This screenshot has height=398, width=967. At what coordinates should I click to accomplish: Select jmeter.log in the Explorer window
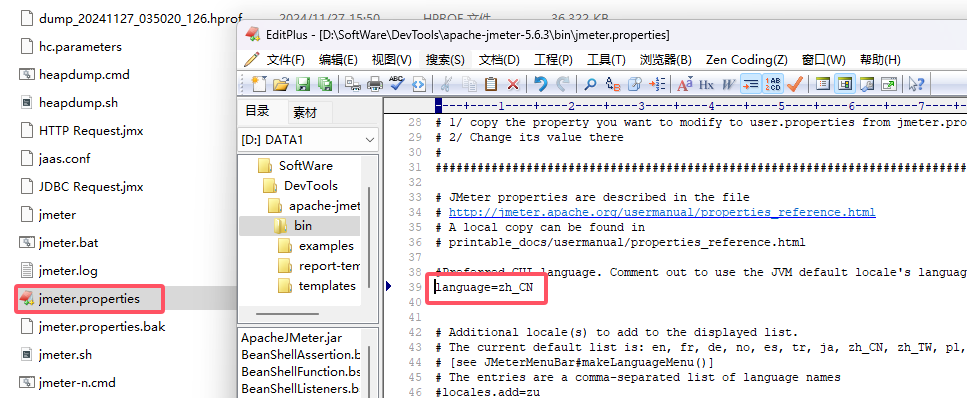click(68, 271)
